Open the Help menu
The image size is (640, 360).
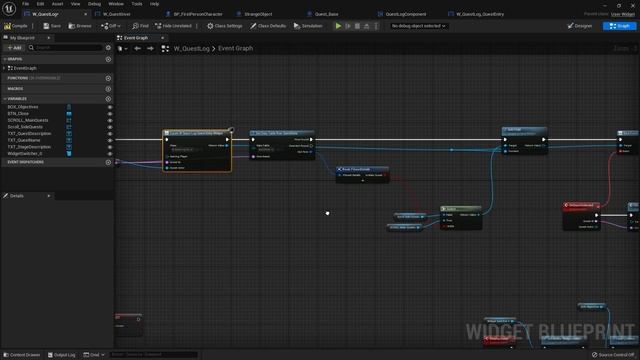154,4
